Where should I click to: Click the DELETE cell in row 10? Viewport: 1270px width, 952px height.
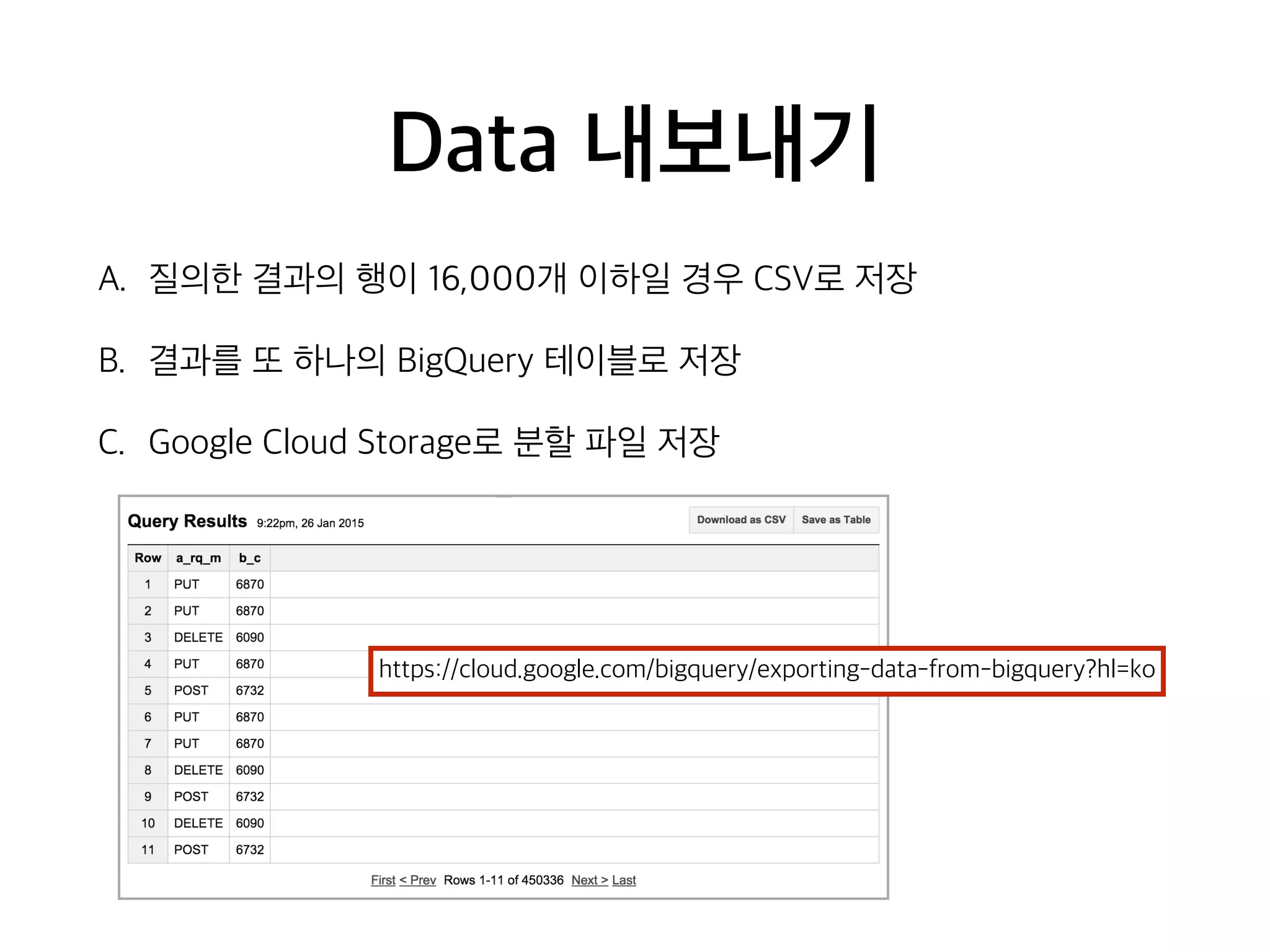pyautogui.click(x=198, y=823)
